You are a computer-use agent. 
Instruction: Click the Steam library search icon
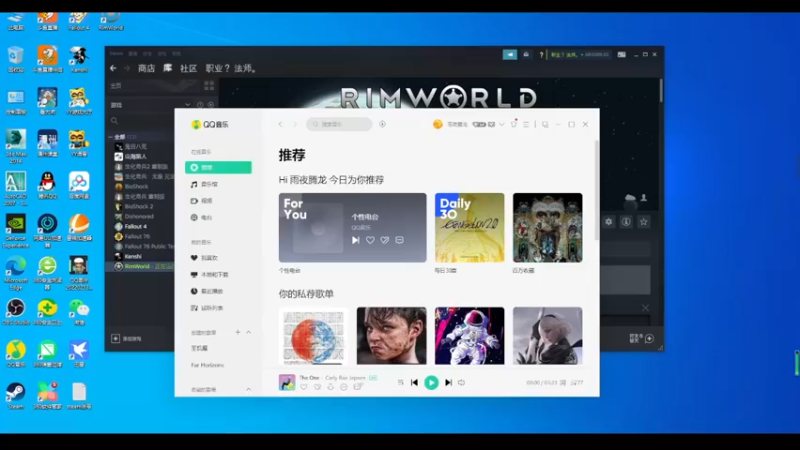coord(114,121)
